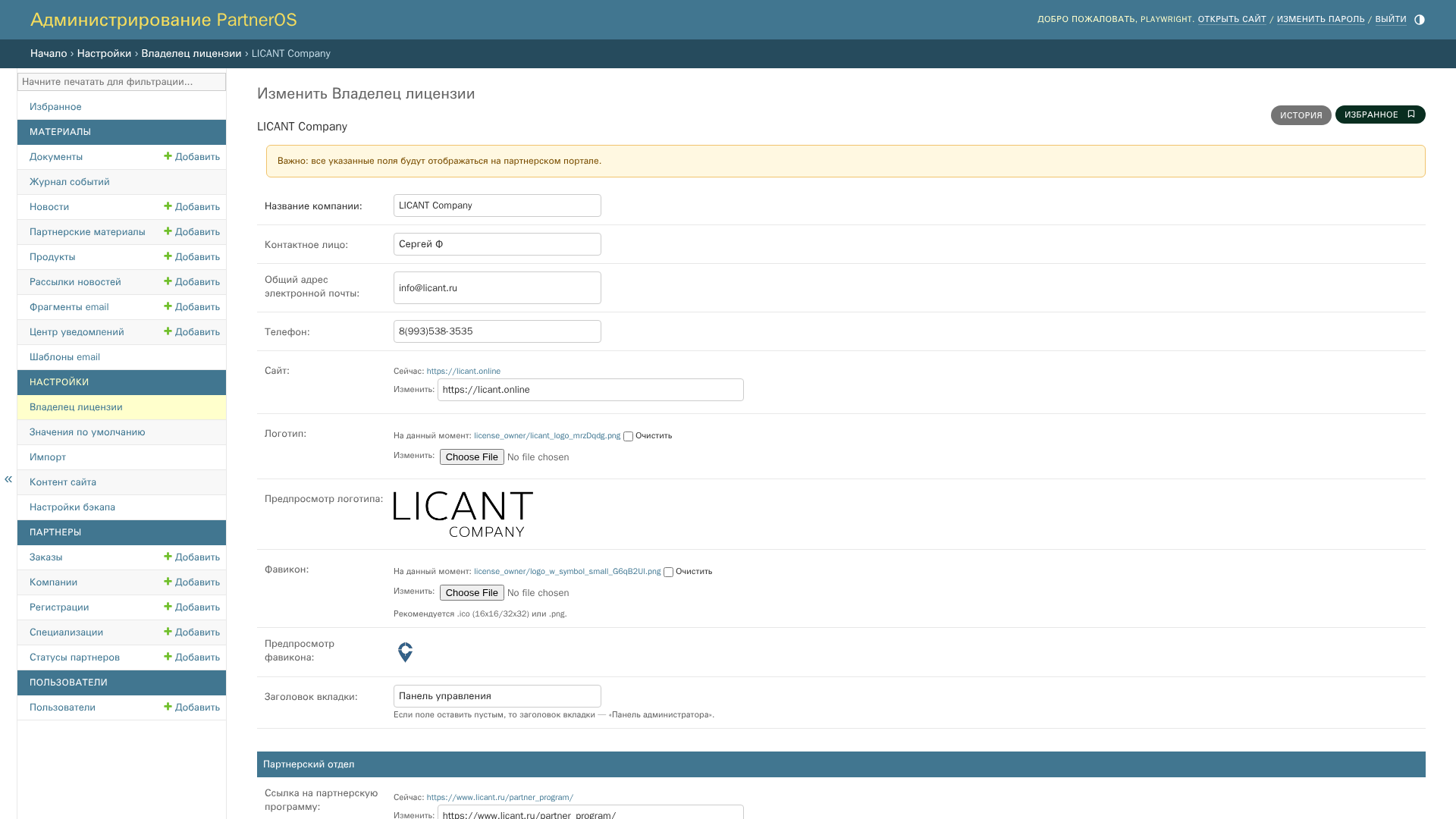
Task: Open Центр уведомлений in sidebar
Action: [77, 332]
